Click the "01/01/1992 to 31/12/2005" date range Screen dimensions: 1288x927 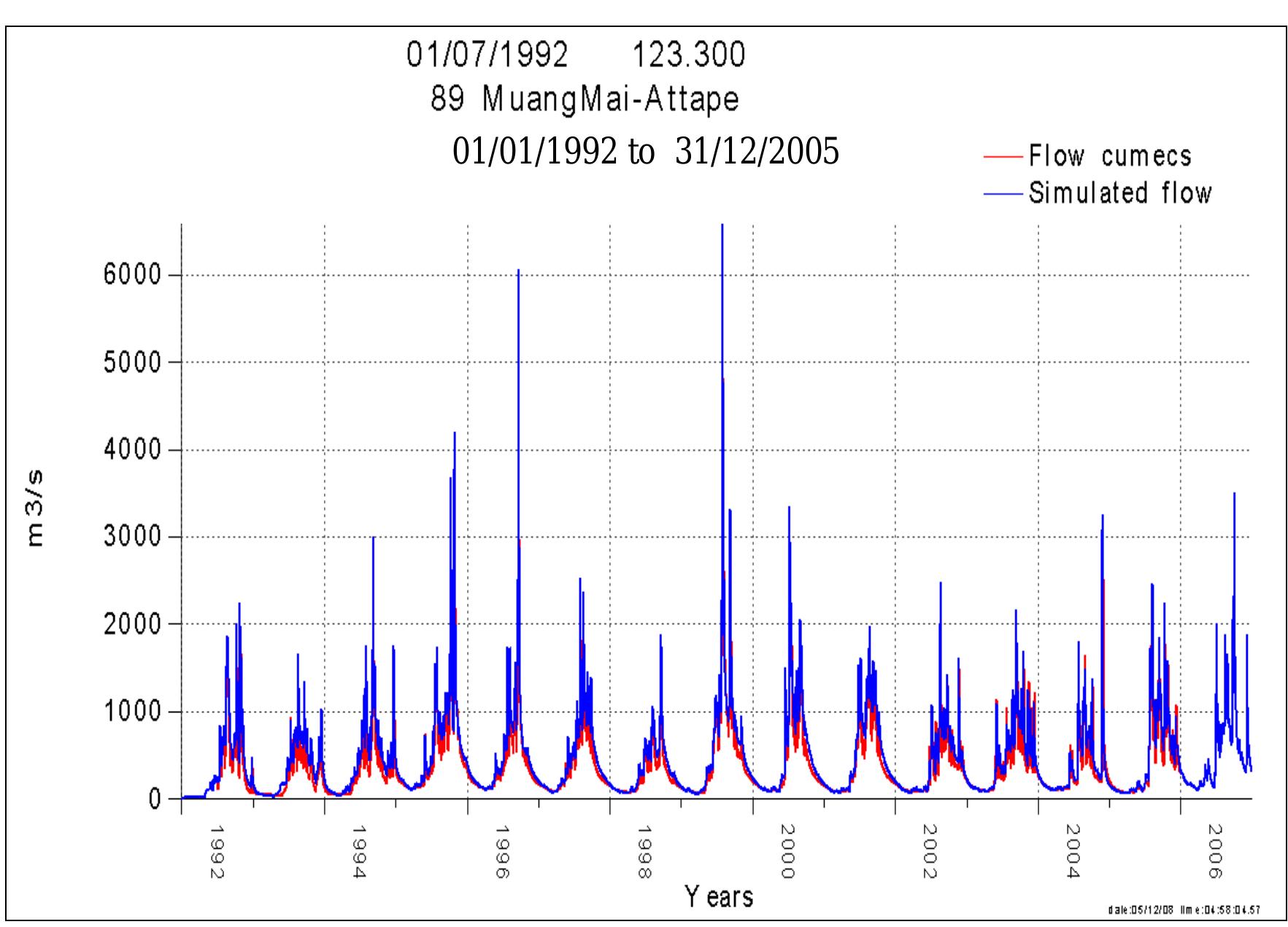click(645, 152)
